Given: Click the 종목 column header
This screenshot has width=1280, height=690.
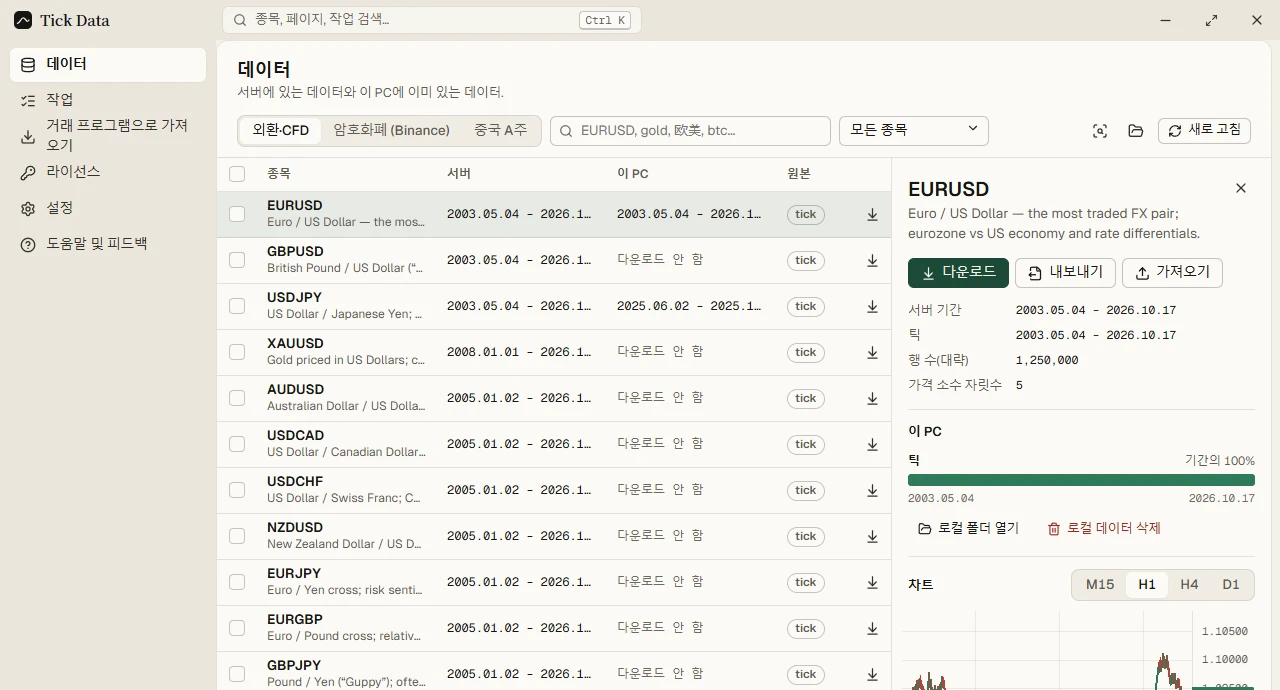Looking at the screenshot, I should click(x=279, y=174).
